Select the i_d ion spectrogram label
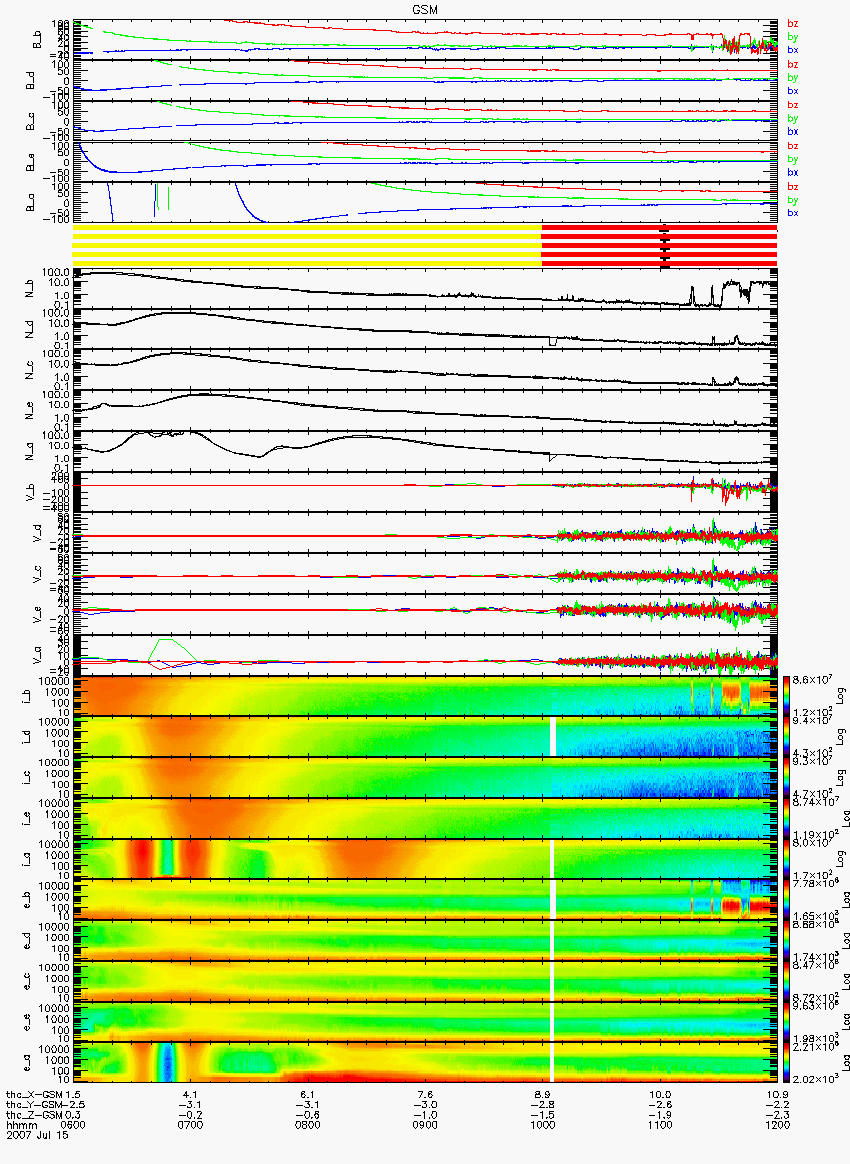Image resolution: width=850 pixels, height=1164 pixels. (26, 736)
